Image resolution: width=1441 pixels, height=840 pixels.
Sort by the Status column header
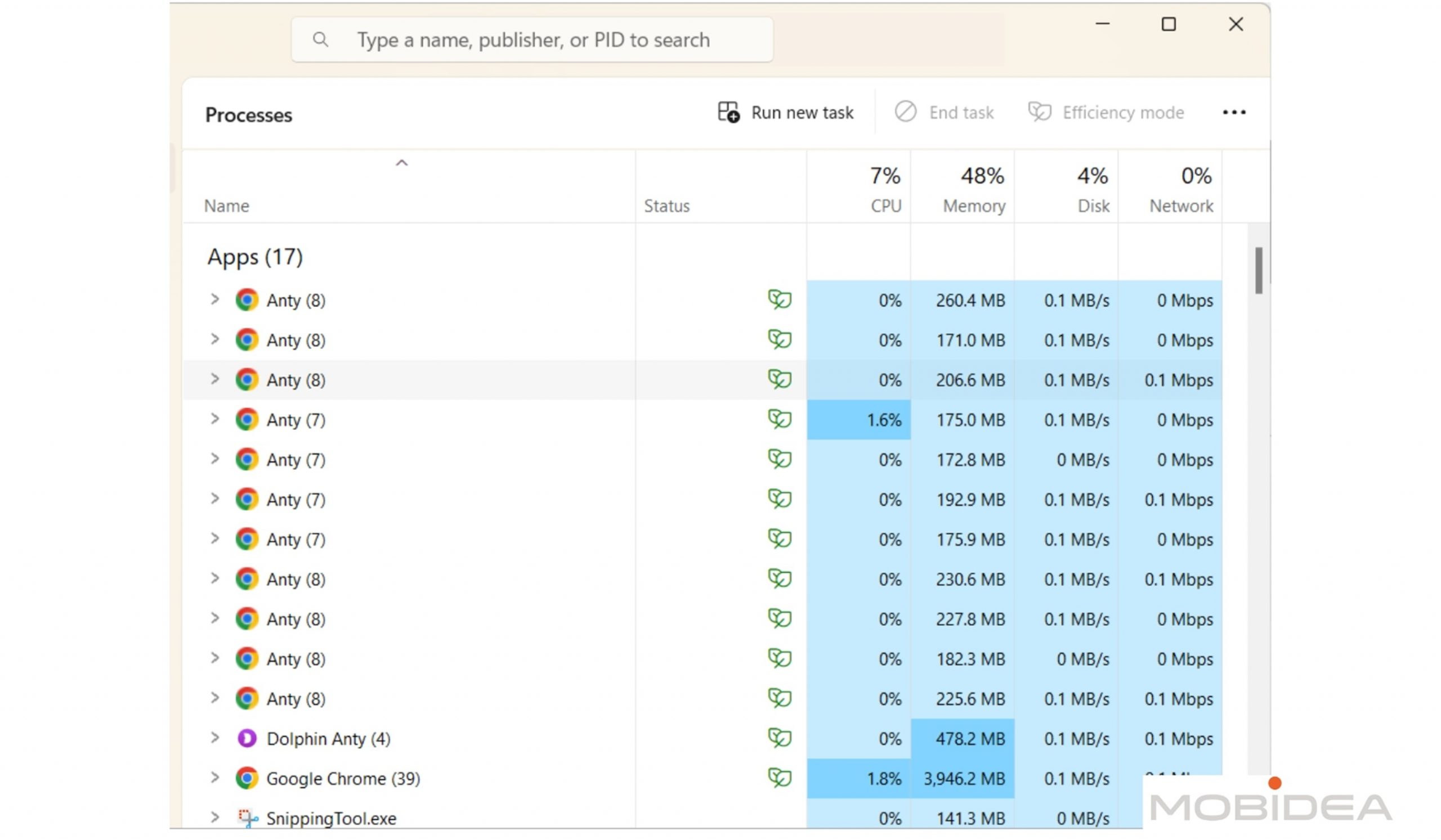pos(721,187)
